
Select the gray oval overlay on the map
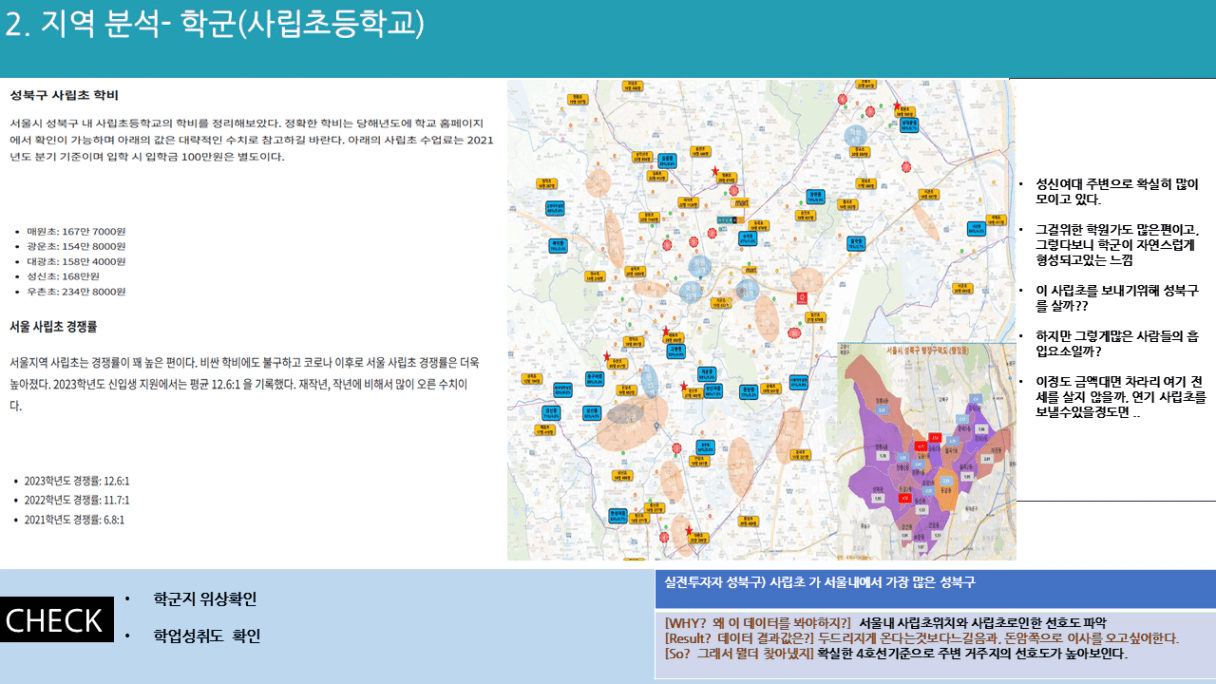(624, 413)
